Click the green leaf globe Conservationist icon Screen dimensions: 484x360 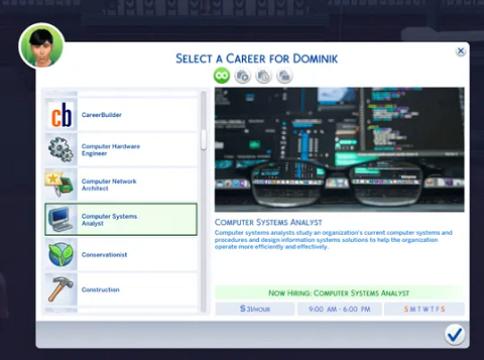click(x=61, y=254)
